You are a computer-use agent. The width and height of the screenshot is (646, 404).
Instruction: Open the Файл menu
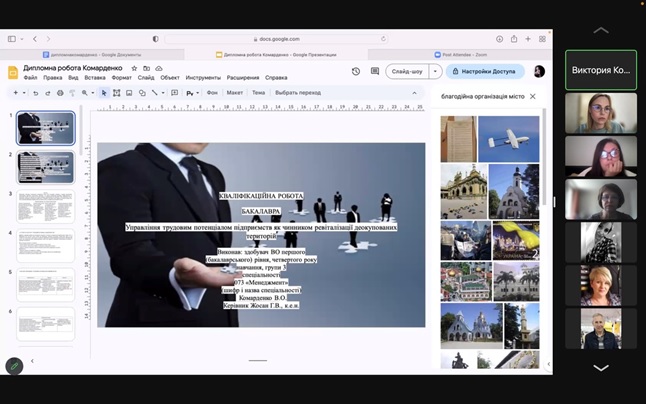tap(30, 78)
